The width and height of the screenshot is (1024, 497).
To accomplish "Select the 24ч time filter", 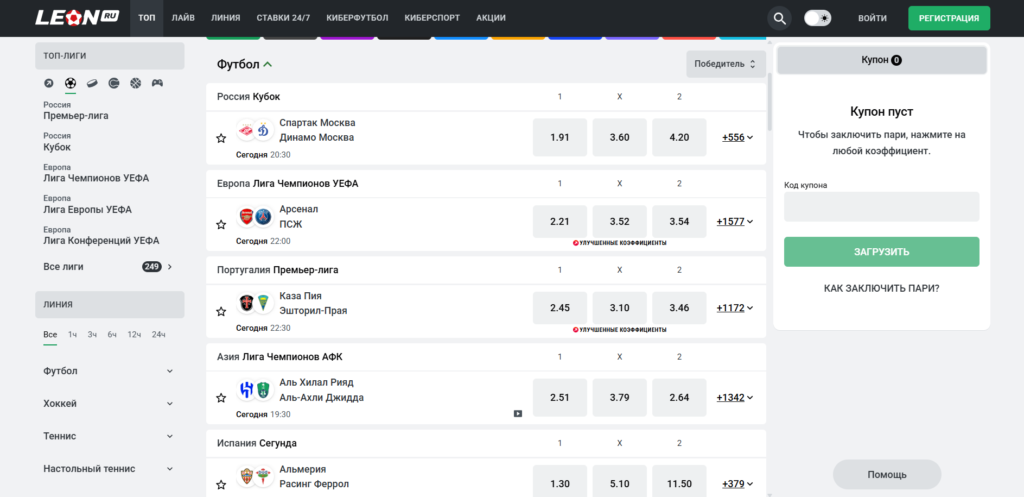I will pos(159,334).
